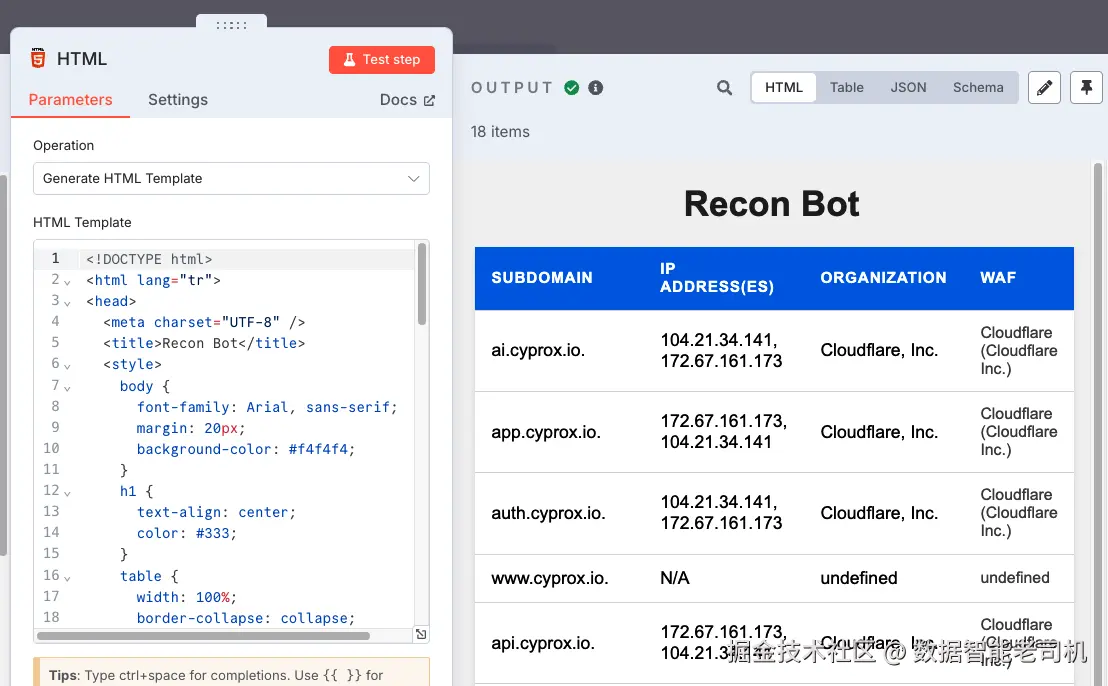Click the api.cyprox.io. subdomain cell
Image resolution: width=1108 pixels, height=686 pixels.
tap(543, 643)
